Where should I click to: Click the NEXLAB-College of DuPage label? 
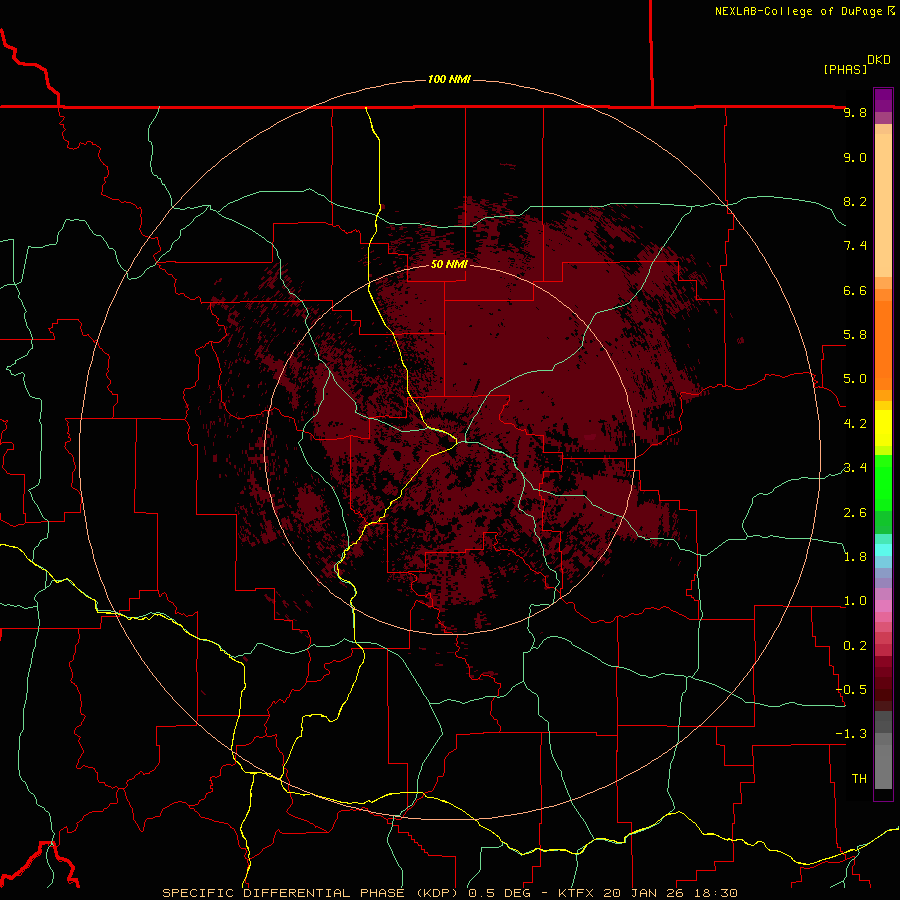click(799, 11)
